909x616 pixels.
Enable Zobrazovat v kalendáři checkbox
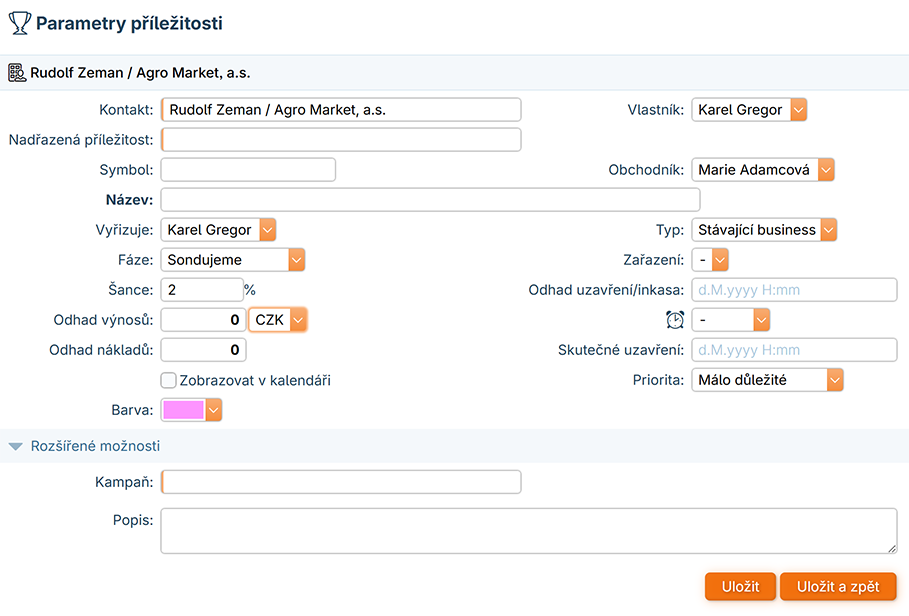[168, 380]
